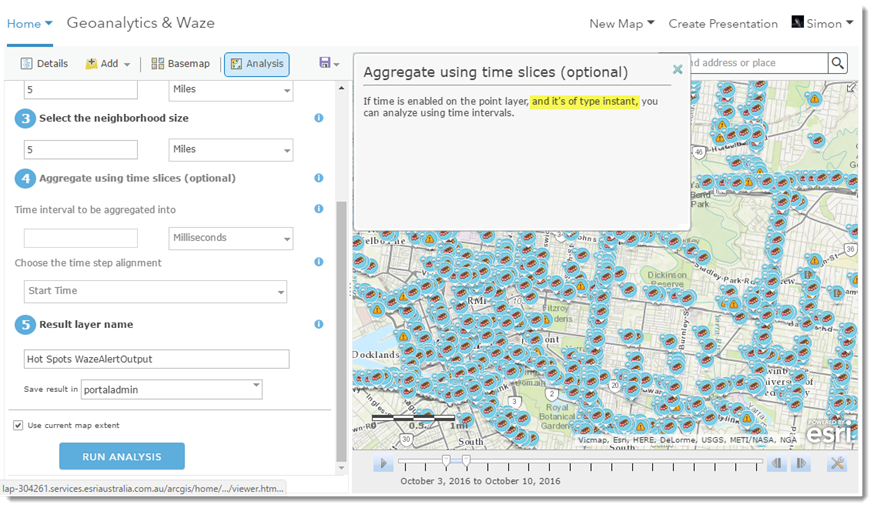
Task: Toggle the Analysis button
Action: click(257, 64)
